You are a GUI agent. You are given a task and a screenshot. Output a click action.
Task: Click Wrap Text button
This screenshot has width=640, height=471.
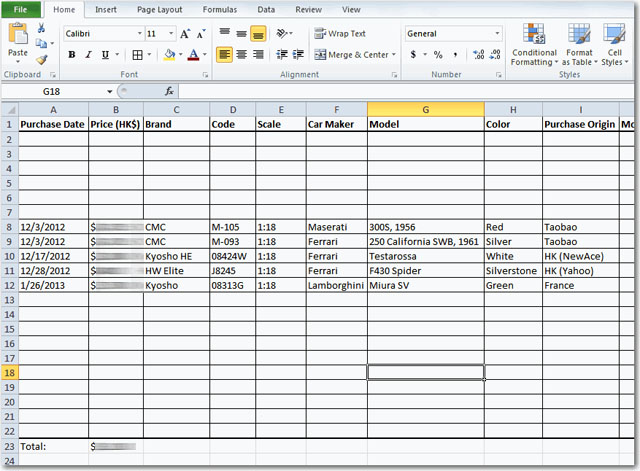point(340,33)
